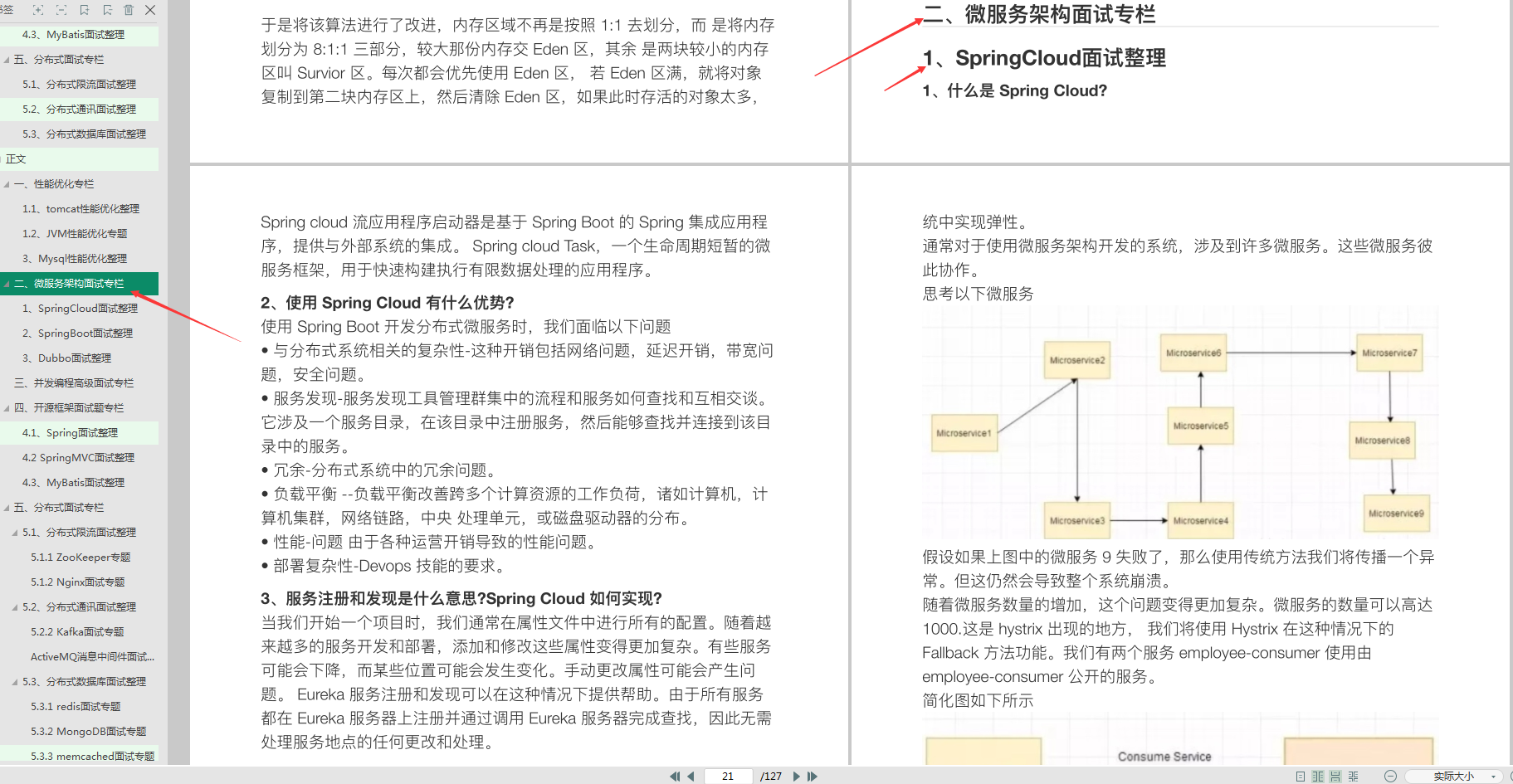Jump to the last page
This screenshot has width=1513, height=784.
click(x=813, y=777)
